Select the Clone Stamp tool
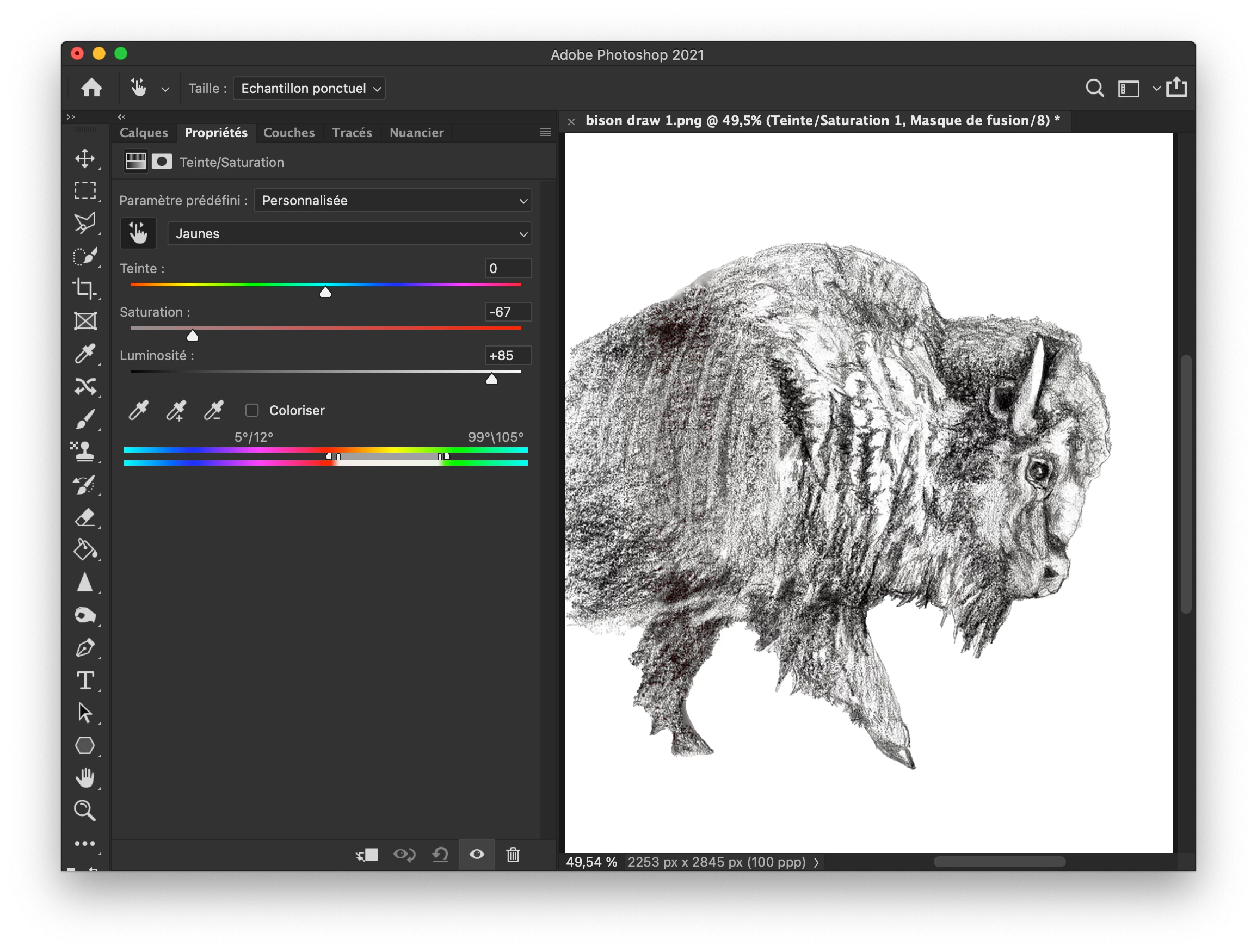 point(85,452)
